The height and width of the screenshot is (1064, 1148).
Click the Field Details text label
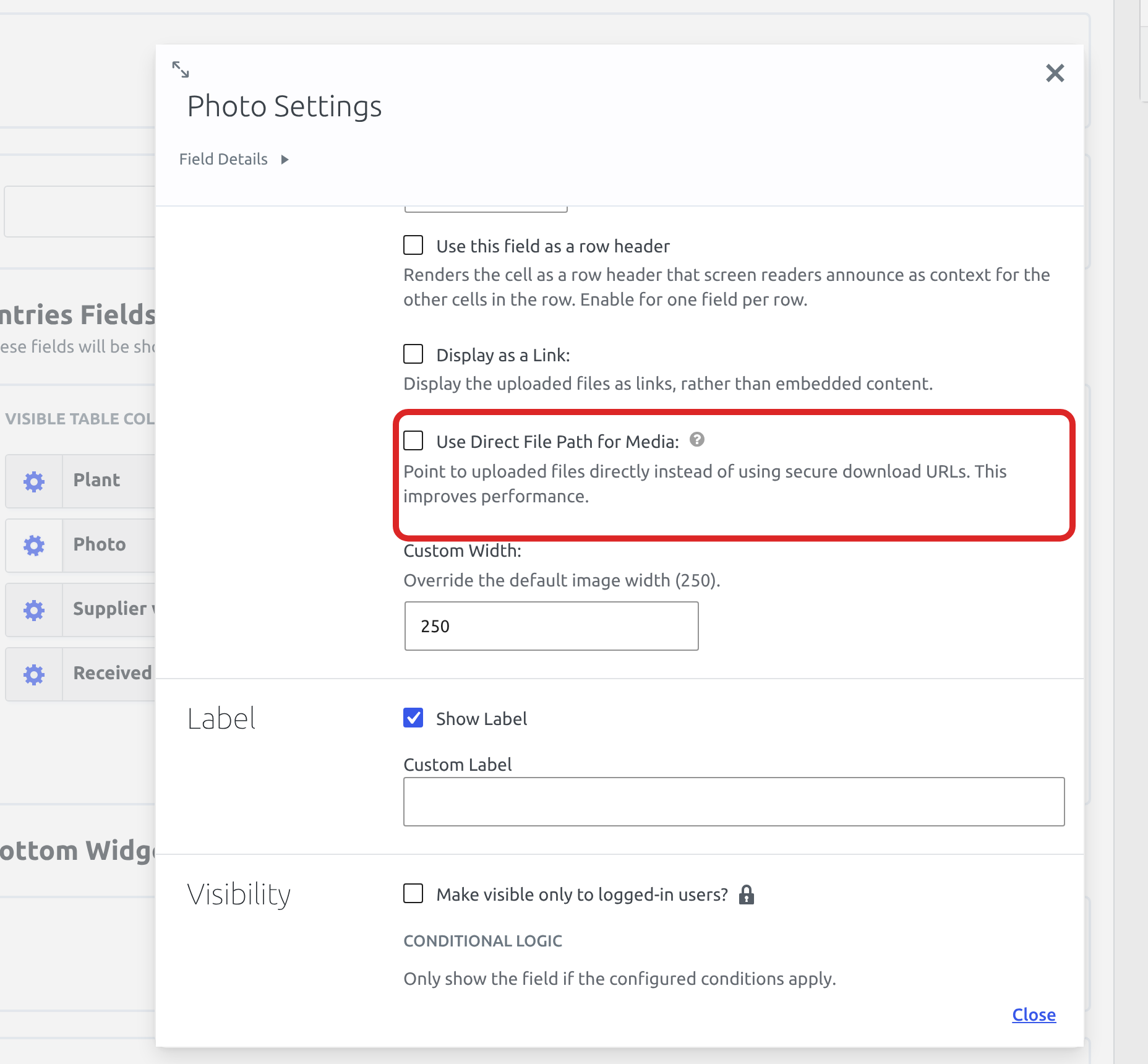(223, 159)
